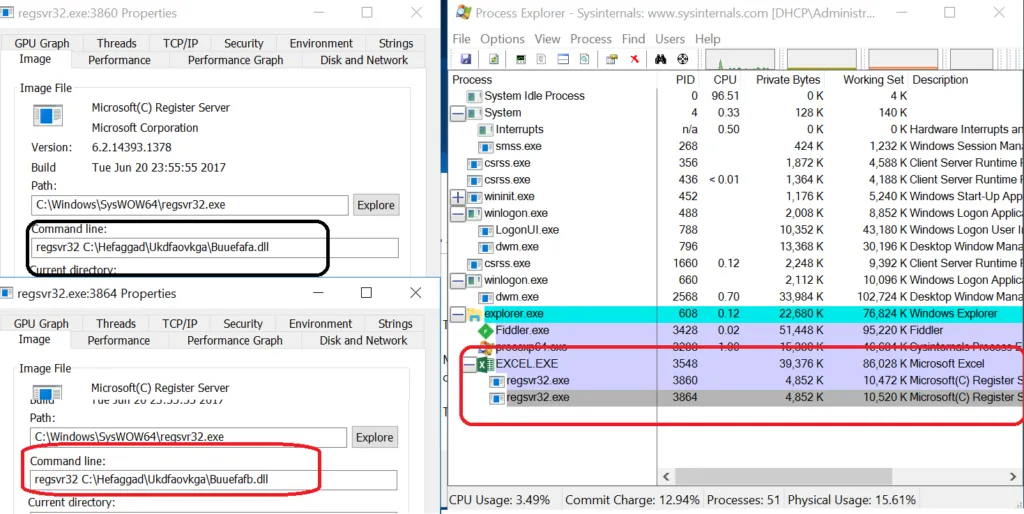Viewport: 1024px width, 514px height.
Task: Collapse the System process tree node
Action: click(458, 113)
